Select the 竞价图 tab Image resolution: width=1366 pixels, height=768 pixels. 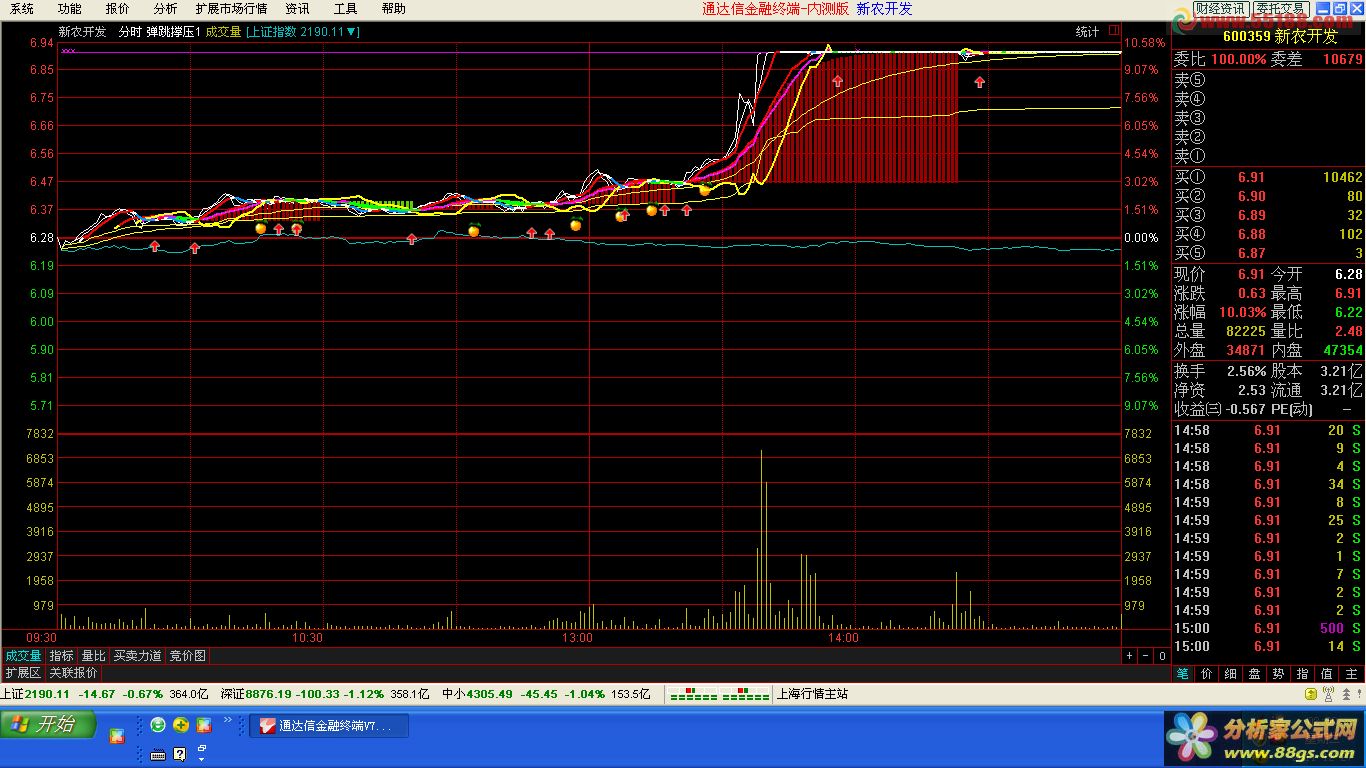187,656
